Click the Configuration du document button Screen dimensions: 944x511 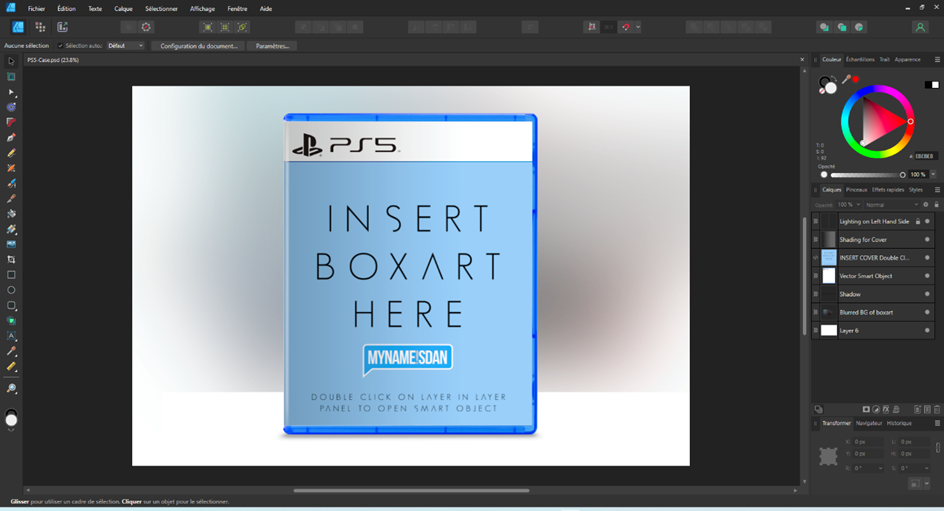point(198,46)
